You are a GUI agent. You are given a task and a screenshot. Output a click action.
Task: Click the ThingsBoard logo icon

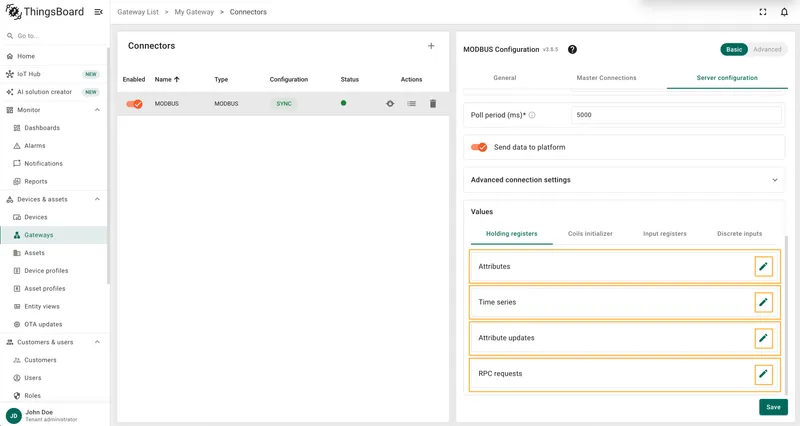pos(13,12)
